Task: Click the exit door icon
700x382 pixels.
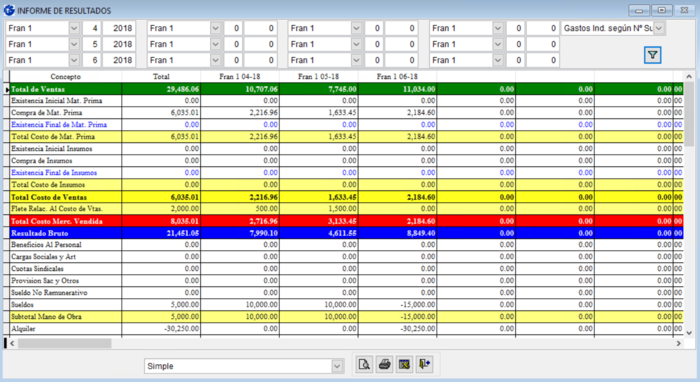Action: 425,365
